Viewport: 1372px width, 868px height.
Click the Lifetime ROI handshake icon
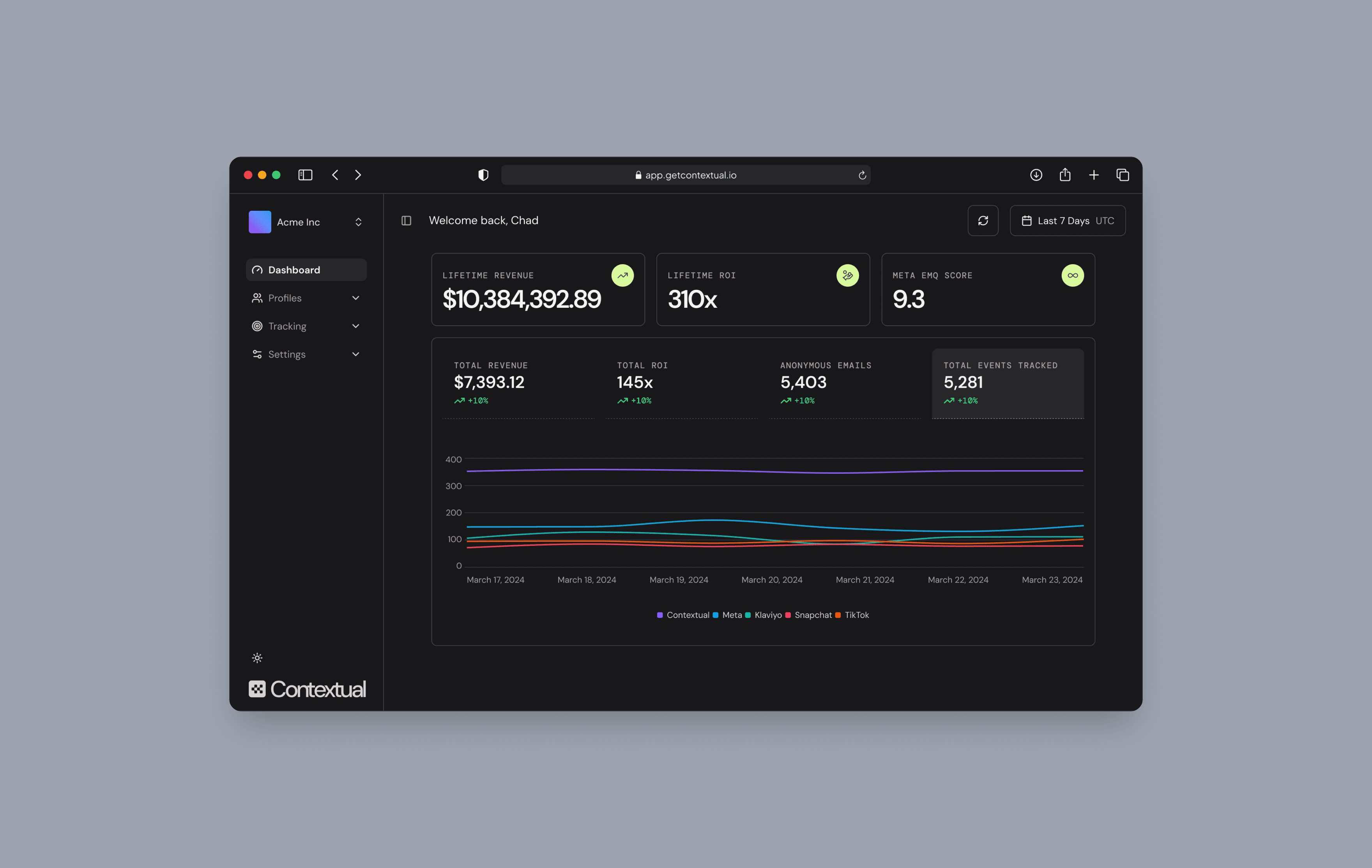click(x=847, y=276)
